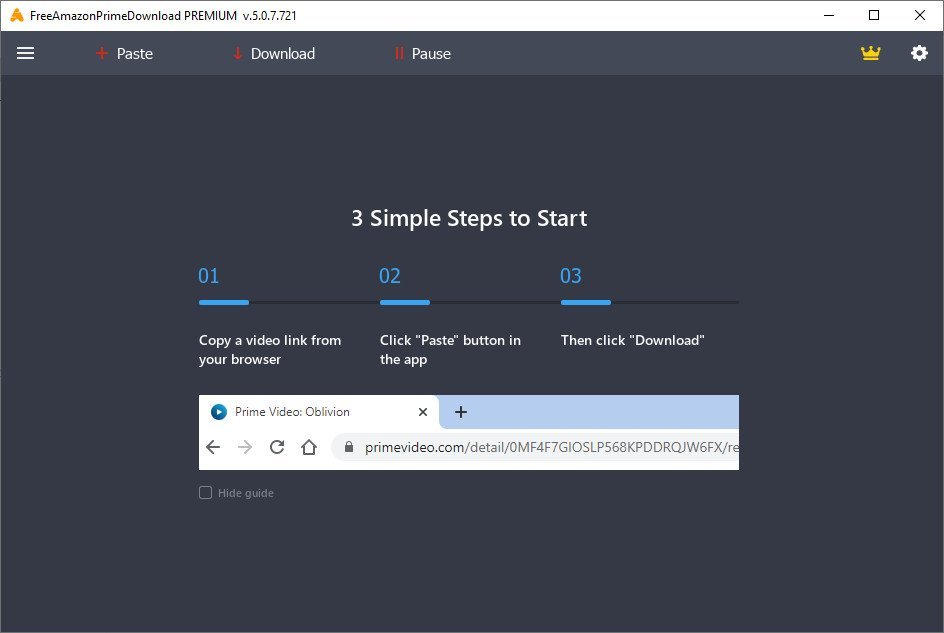This screenshot has width=944, height=633.
Task: Click step number 01
Action: click(x=209, y=276)
